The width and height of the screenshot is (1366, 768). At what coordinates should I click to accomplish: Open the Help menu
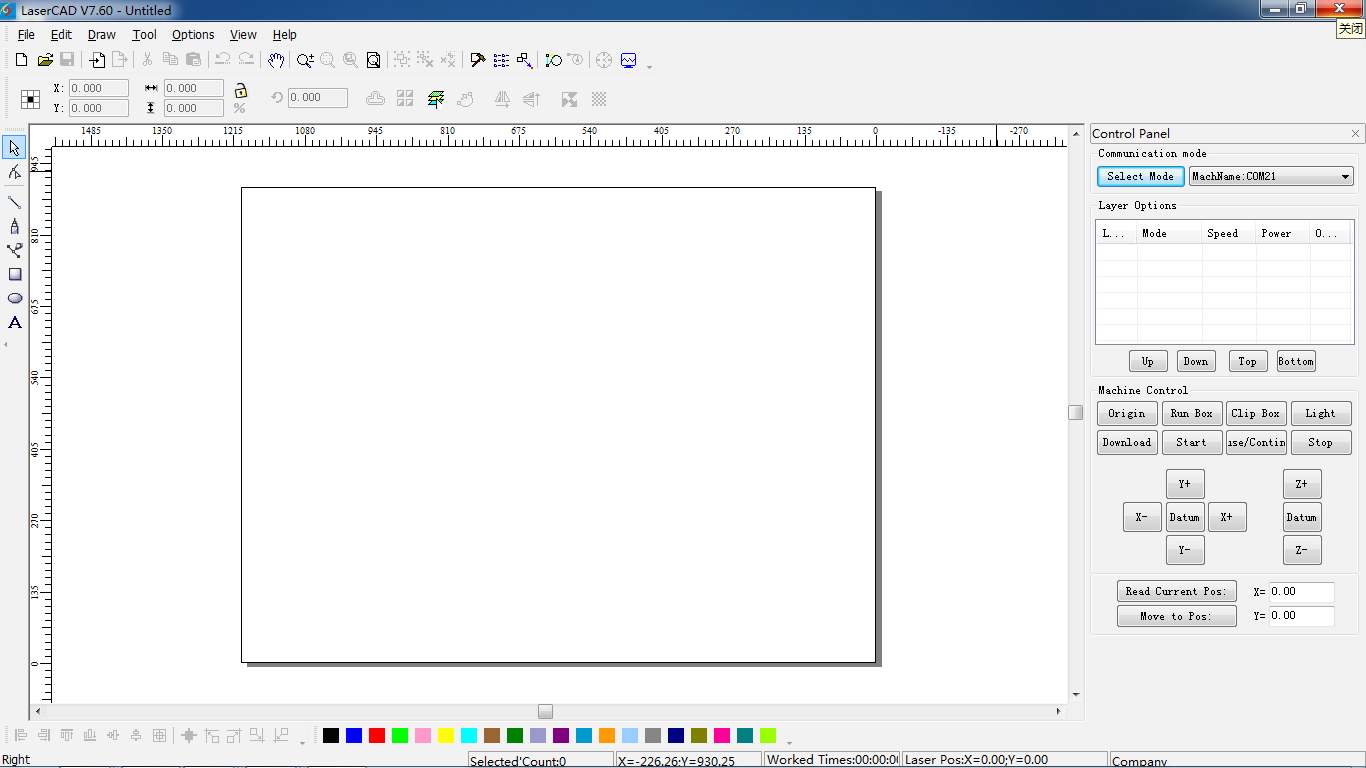(285, 34)
